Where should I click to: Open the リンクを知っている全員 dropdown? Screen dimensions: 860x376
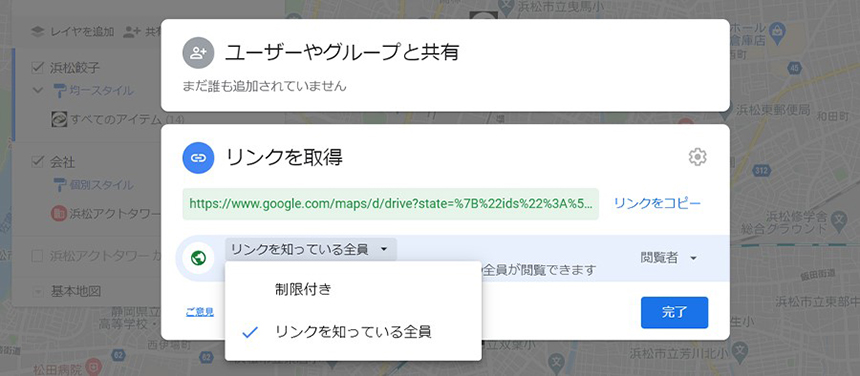[310, 250]
